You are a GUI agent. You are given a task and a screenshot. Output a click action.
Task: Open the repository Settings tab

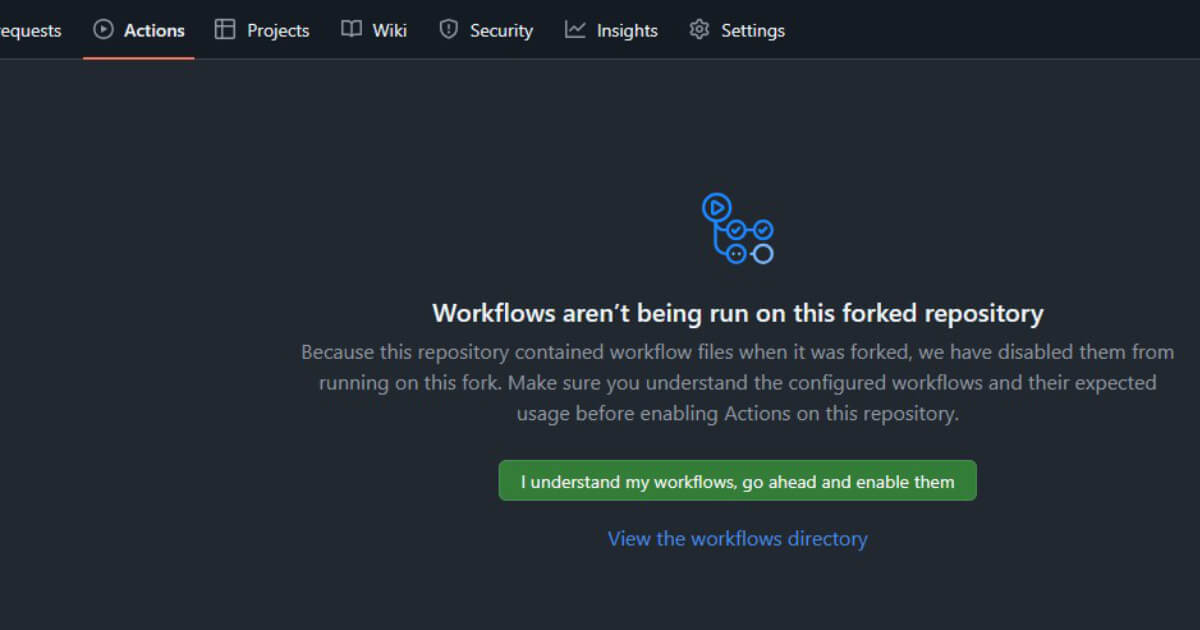click(752, 31)
